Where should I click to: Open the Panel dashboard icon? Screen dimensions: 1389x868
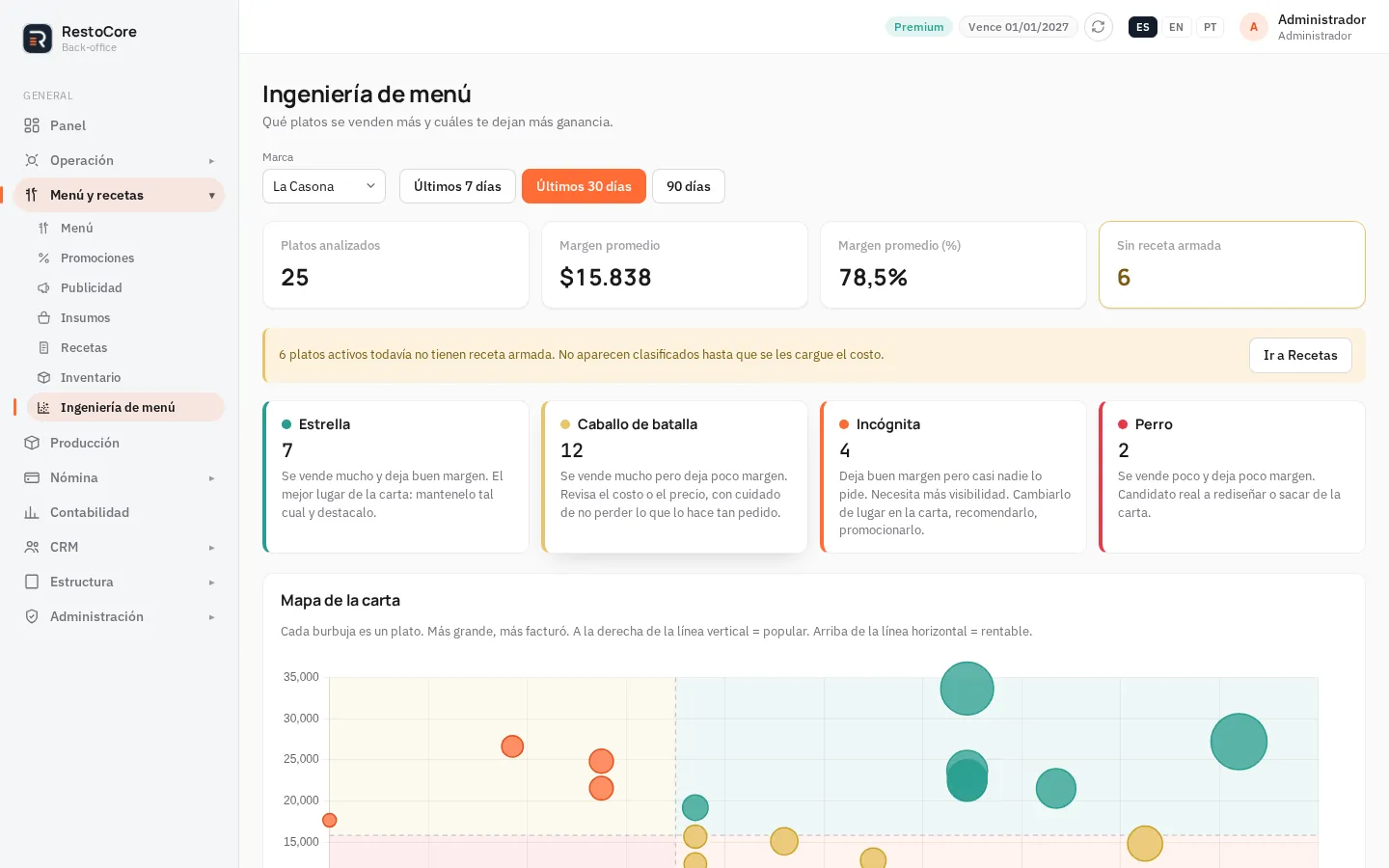pos(32,125)
